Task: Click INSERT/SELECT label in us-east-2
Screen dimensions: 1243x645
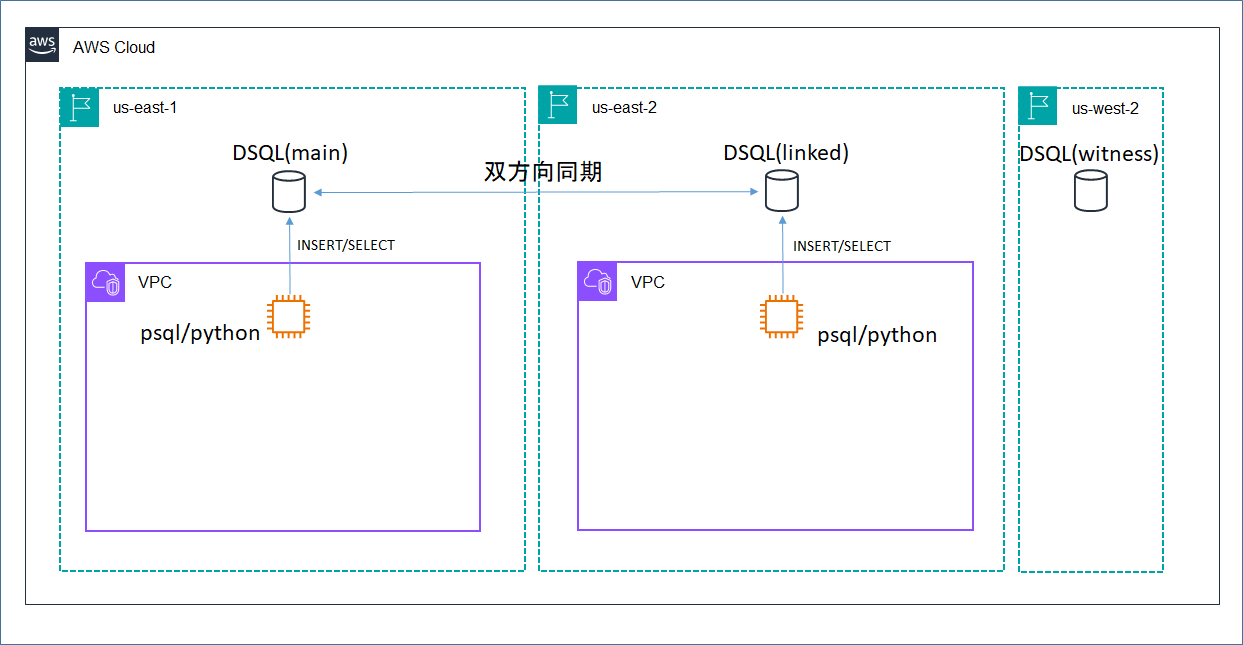Action: point(842,246)
